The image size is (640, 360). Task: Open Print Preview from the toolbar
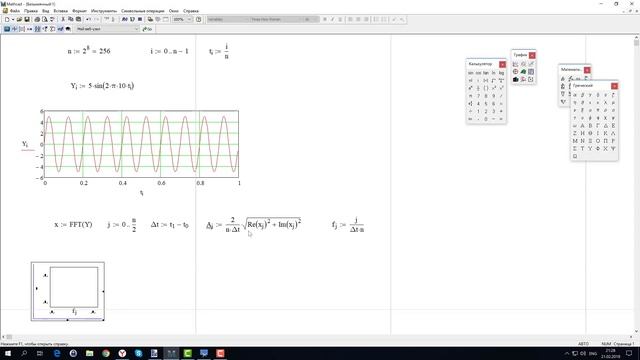click(x=44, y=19)
